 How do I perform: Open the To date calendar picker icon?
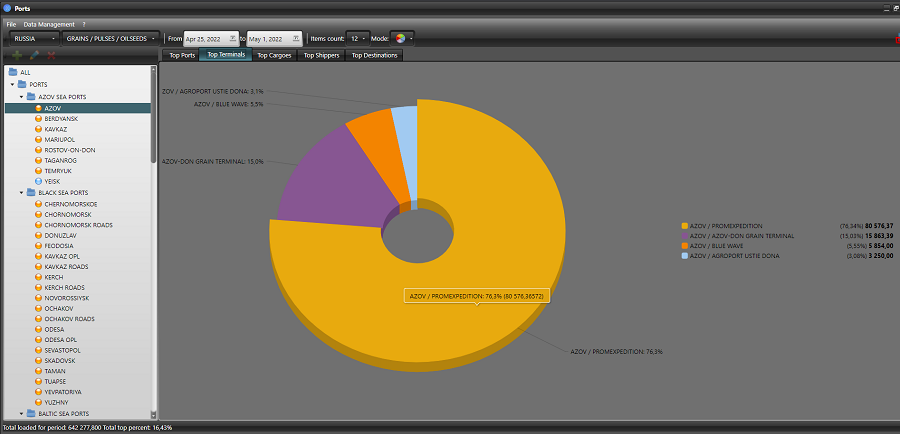[296, 38]
